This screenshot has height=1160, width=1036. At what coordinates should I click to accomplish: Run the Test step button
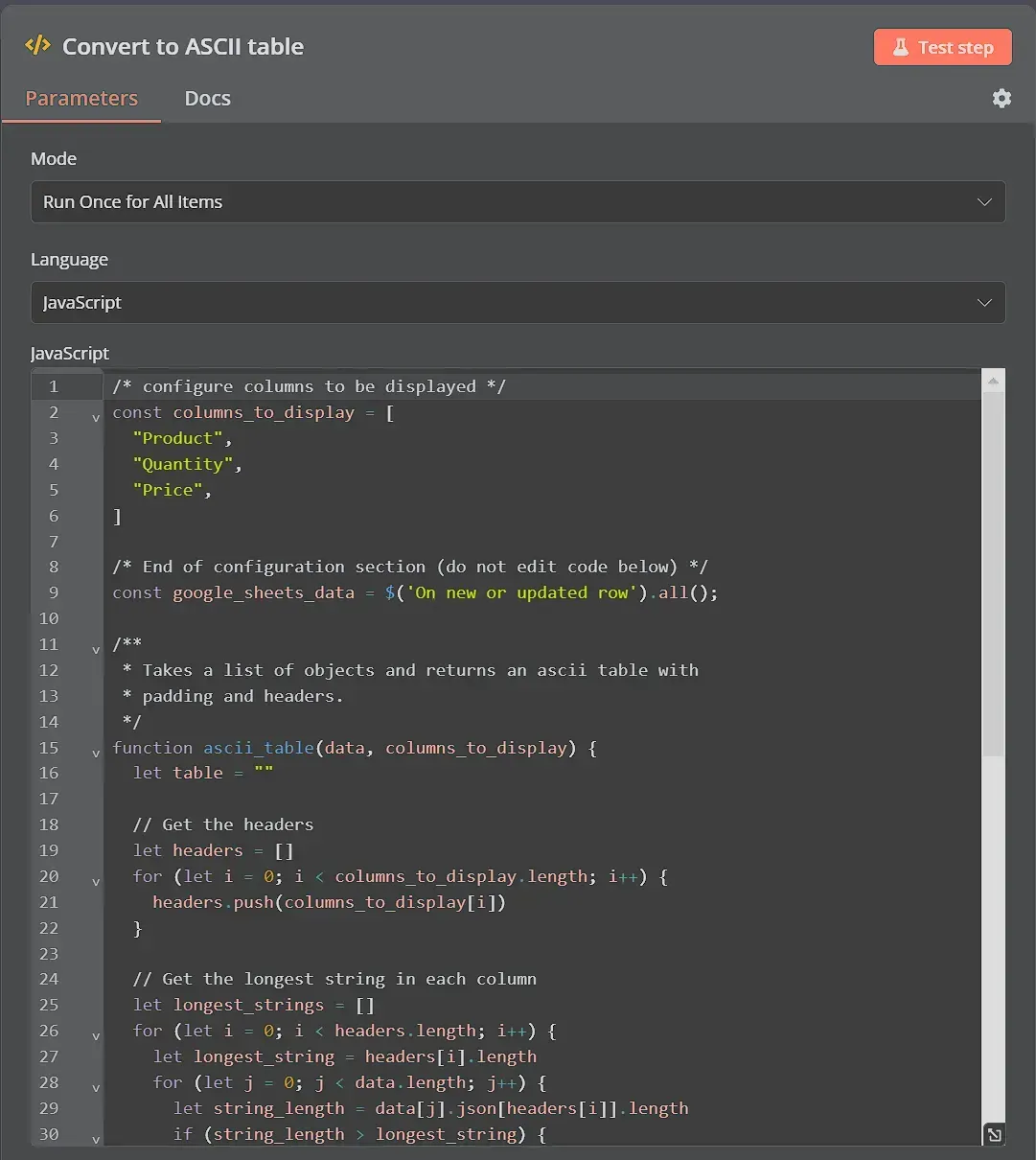[x=942, y=47]
